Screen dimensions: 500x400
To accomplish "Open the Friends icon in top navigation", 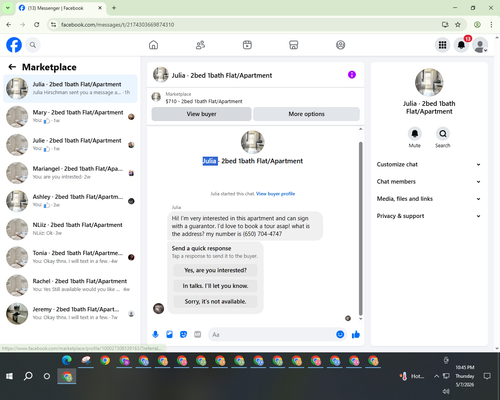I will click(x=200, y=45).
